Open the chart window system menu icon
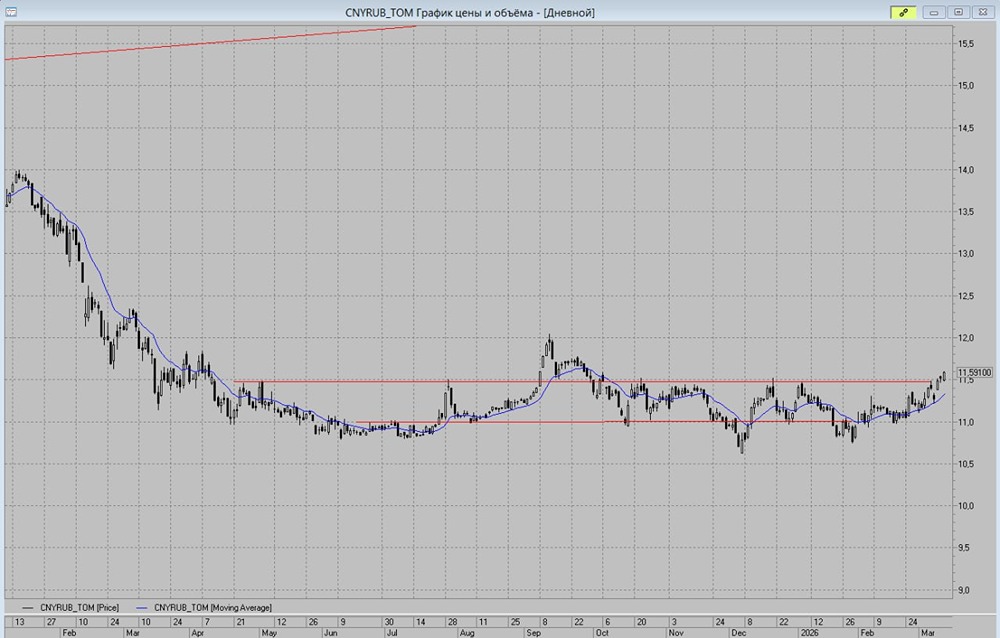The width and height of the screenshot is (1000, 638). click(x=10, y=12)
